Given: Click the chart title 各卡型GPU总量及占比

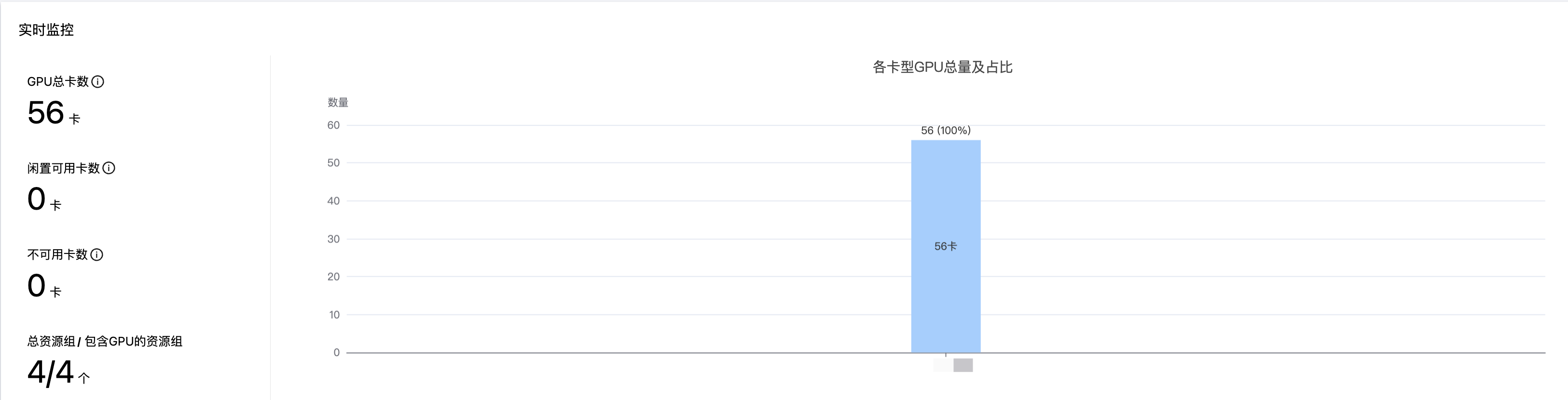Looking at the screenshot, I should pyautogui.click(x=942, y=67).
